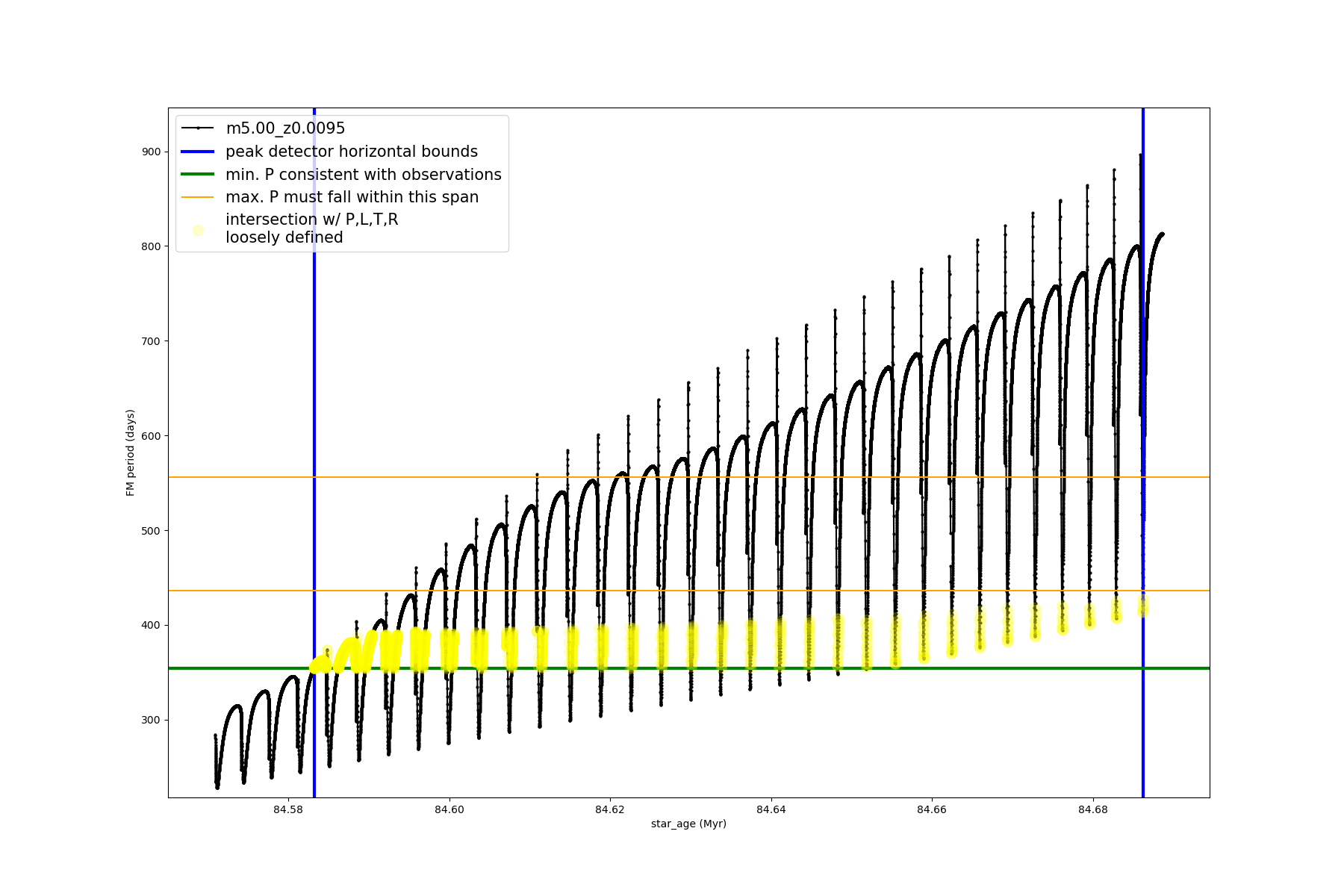
Task: Click the 84.64 x-axis tick label
Action: coord(771,809)
